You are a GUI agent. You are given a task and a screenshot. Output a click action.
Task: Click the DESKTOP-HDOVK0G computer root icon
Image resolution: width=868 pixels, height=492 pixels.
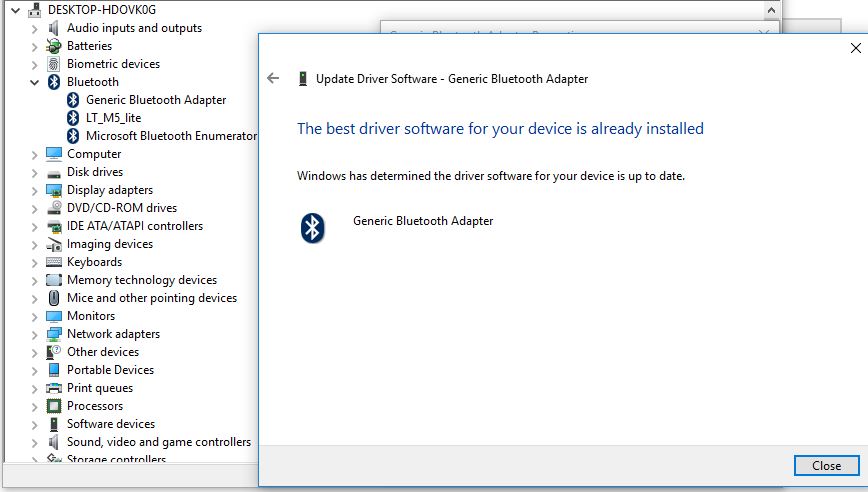tap(34, 10)
